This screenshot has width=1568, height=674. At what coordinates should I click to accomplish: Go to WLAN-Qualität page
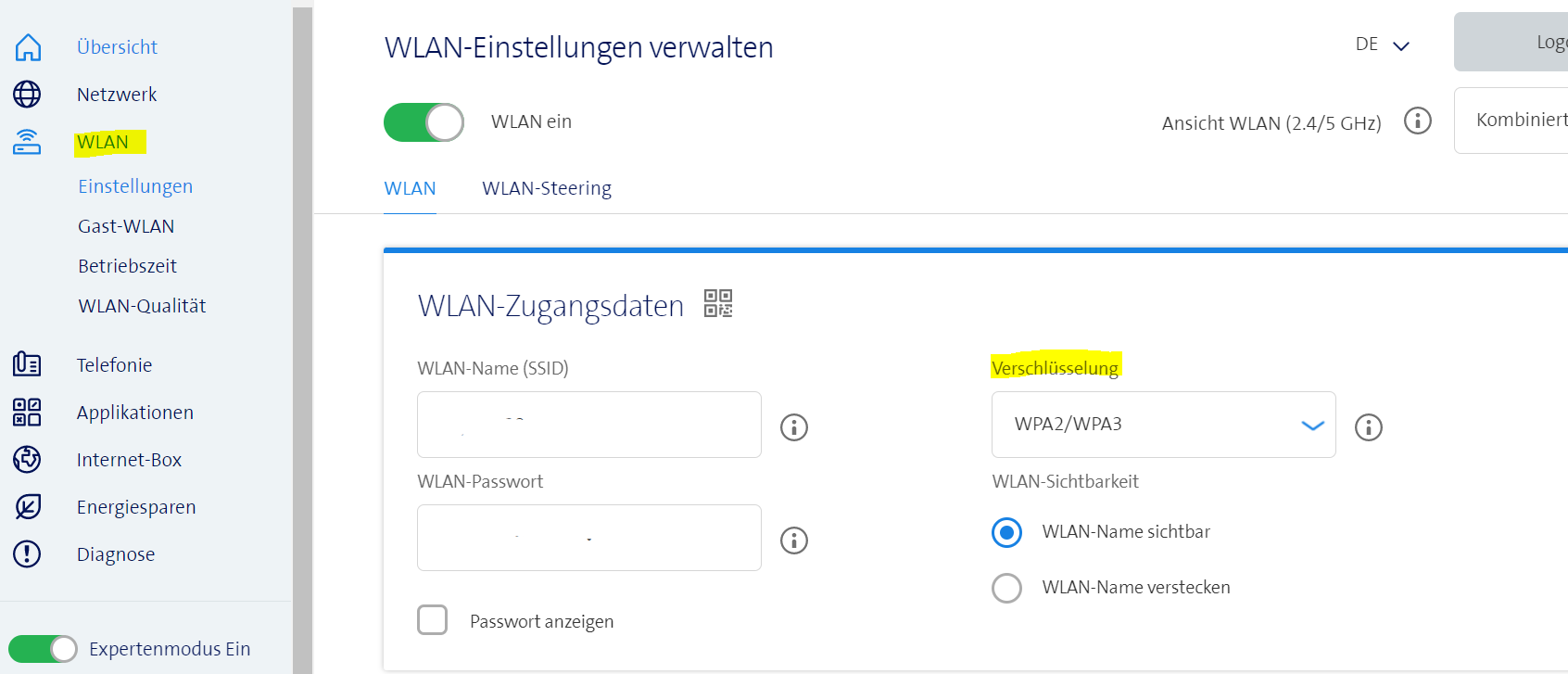pos(142,306)
